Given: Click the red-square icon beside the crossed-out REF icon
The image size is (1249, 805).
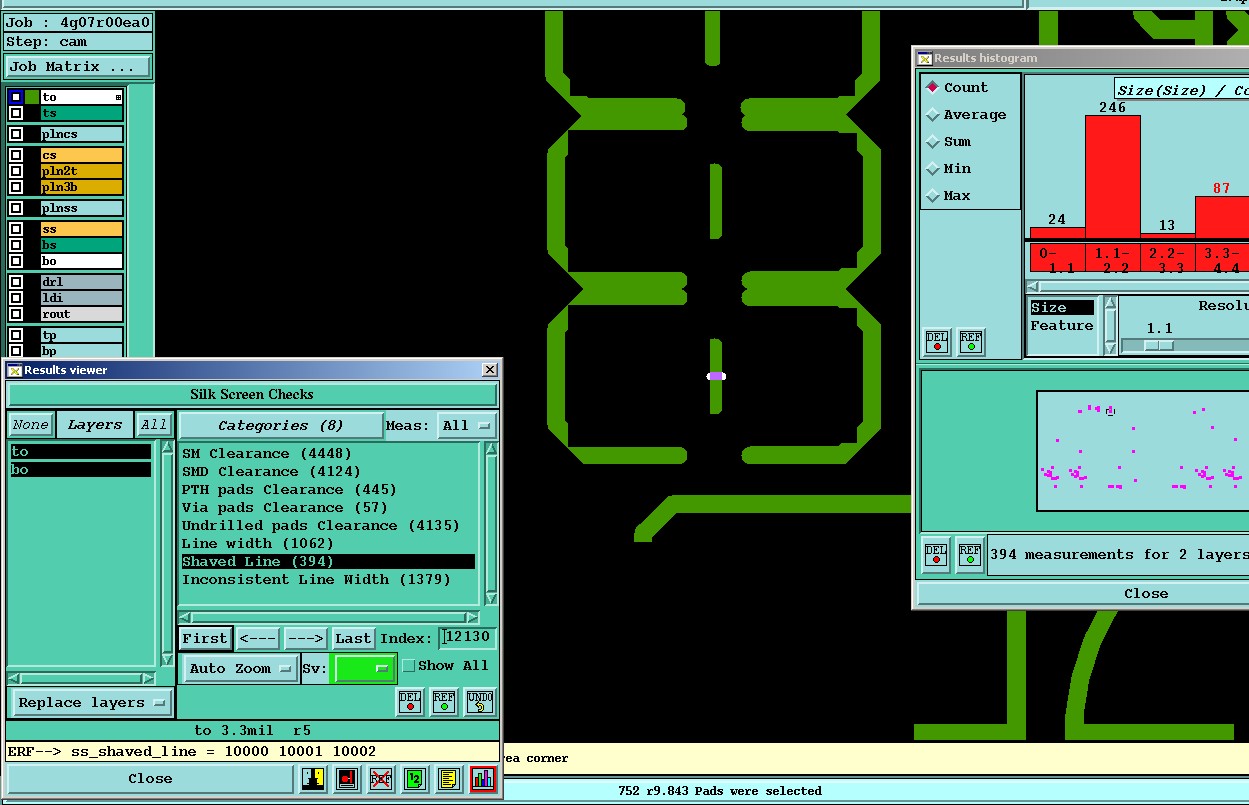Looking at the screenshot, I should coord(347,778).
